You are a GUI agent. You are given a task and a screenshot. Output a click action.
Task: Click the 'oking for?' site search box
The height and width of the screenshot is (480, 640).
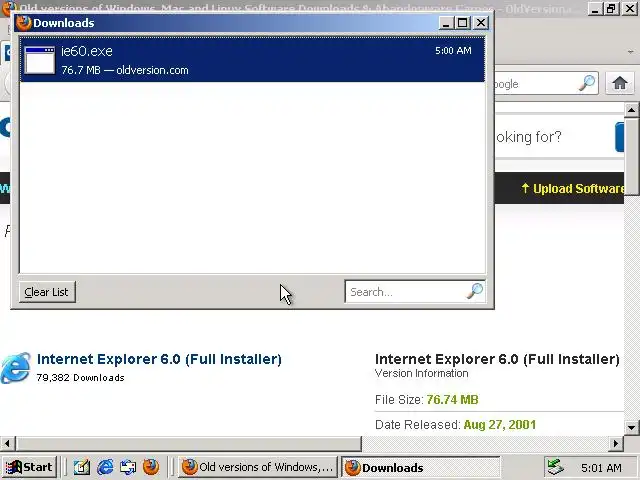(554, 137)
